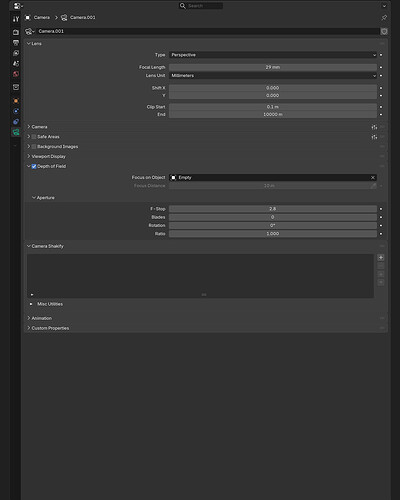Expand the Safe Areas panel
Viewport: 400px width, 500px height.
29,137
